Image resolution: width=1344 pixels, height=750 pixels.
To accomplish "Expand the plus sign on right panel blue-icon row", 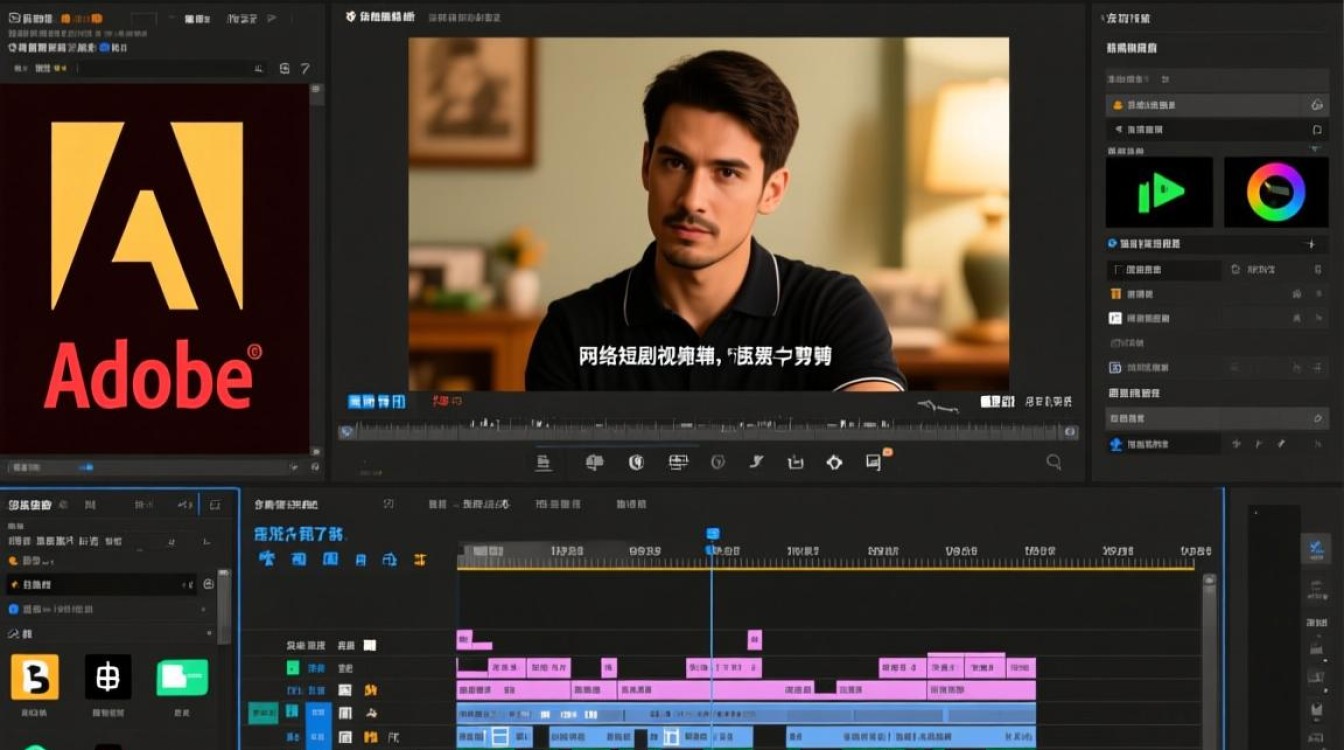I will 1311,244.
